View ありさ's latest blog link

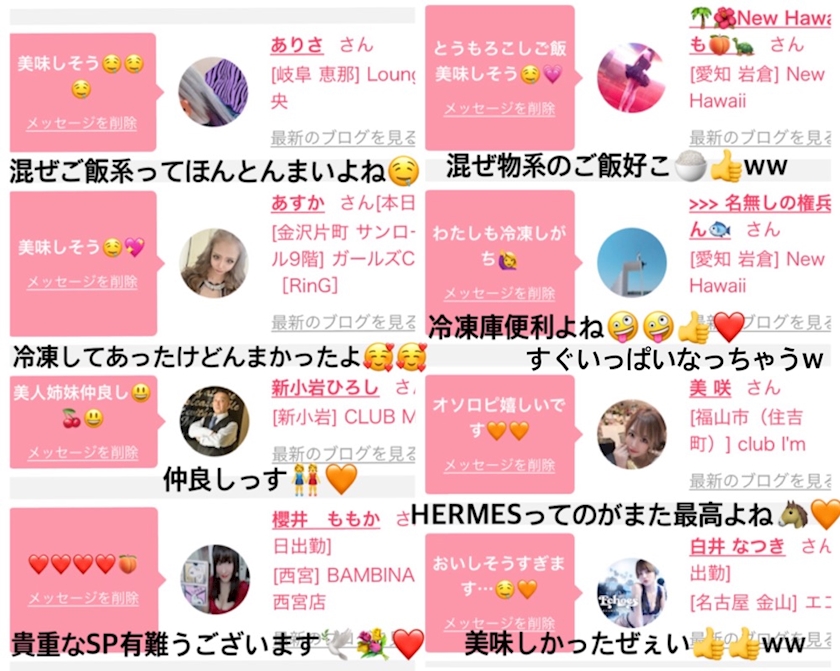pos(343,138)
